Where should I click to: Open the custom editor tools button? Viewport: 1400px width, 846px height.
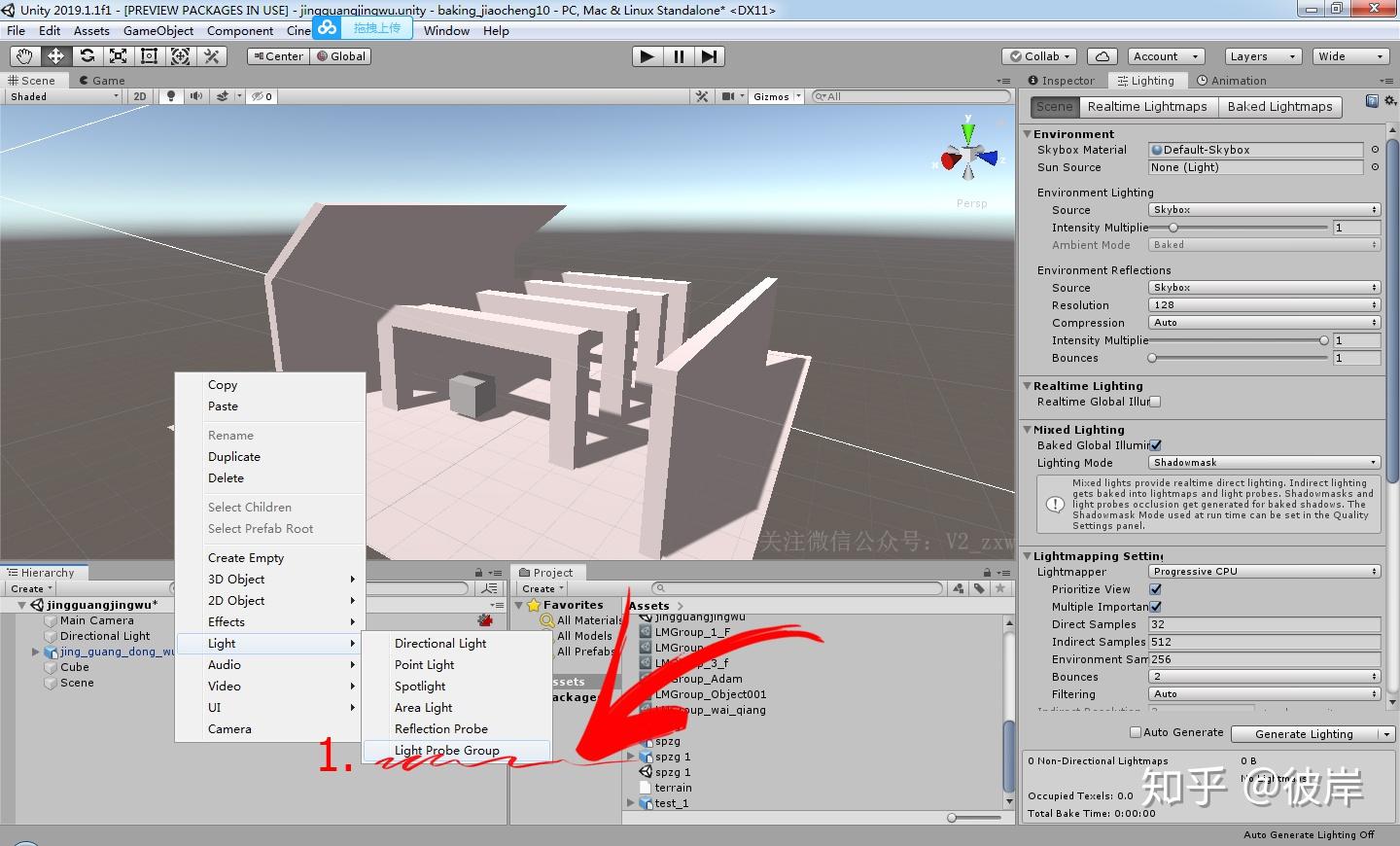pos(211,56)
